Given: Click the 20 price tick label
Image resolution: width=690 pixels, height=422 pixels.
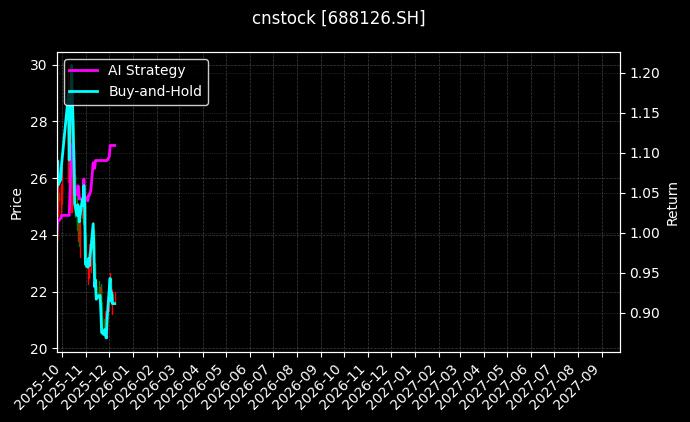Looking at the screenshot, I should click(38, 348).
